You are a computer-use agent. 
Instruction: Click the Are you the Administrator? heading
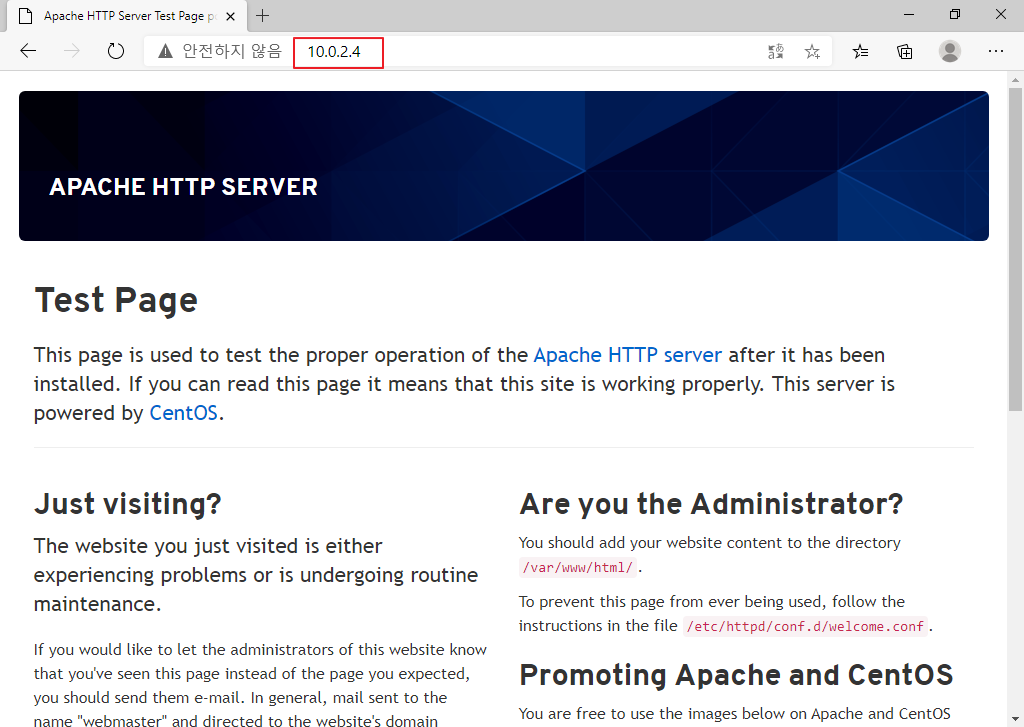point(711,504)
